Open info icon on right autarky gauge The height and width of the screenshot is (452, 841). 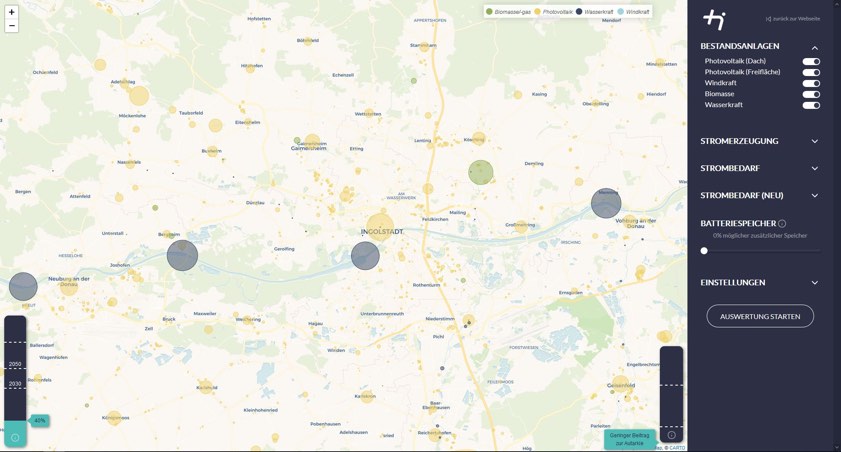point(671,435)
